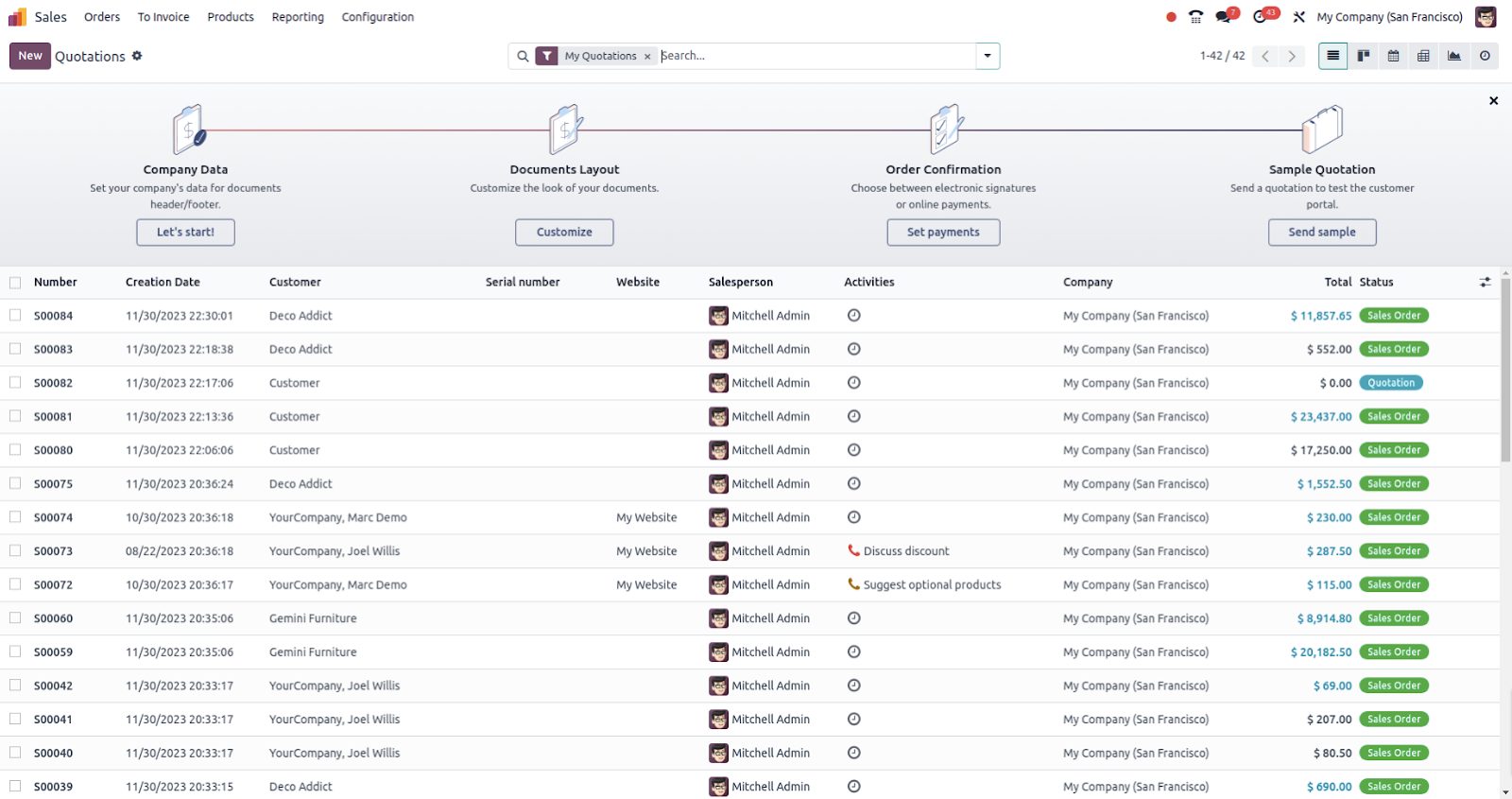The image size is (1512, 799).
Task: Open conversations messages icon with 7 badge
Action: coord(1225,17)
